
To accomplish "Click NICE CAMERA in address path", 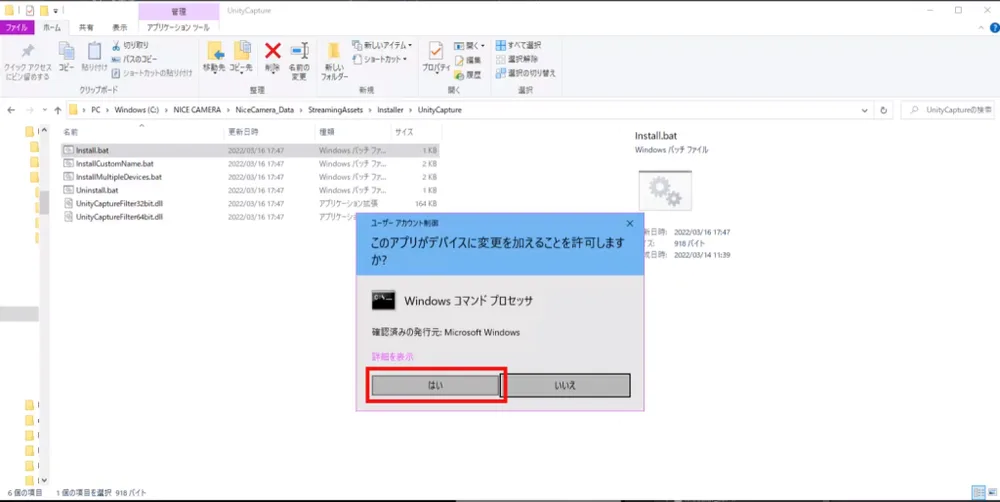I will coord(197,110).
